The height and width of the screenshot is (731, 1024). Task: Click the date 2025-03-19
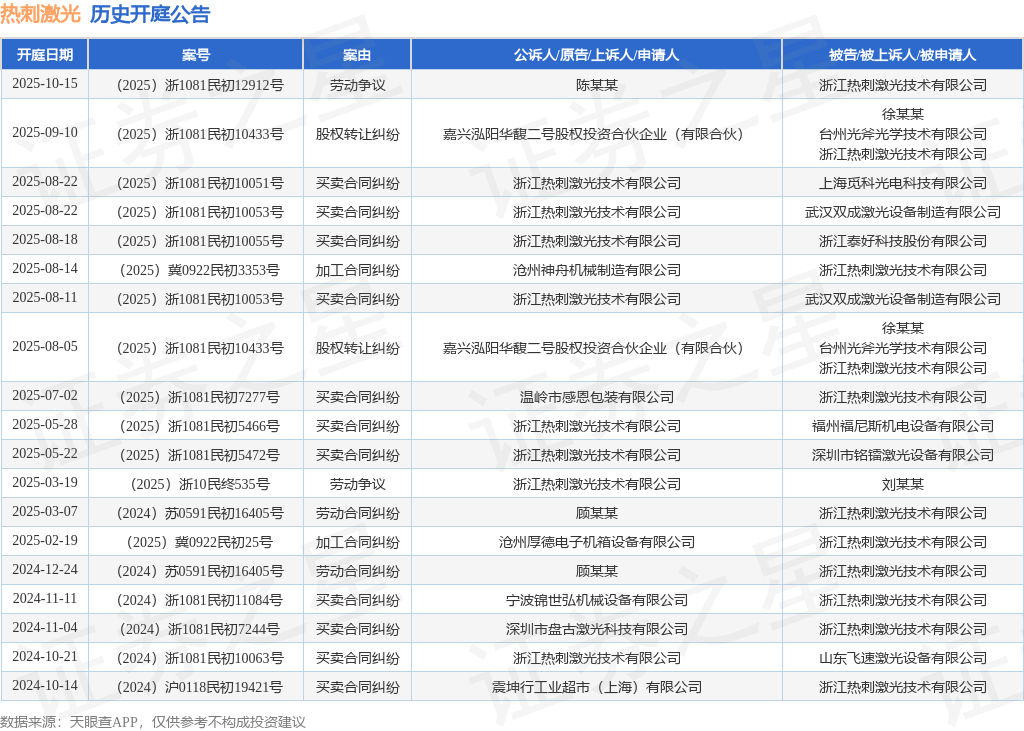pos(44,483)
